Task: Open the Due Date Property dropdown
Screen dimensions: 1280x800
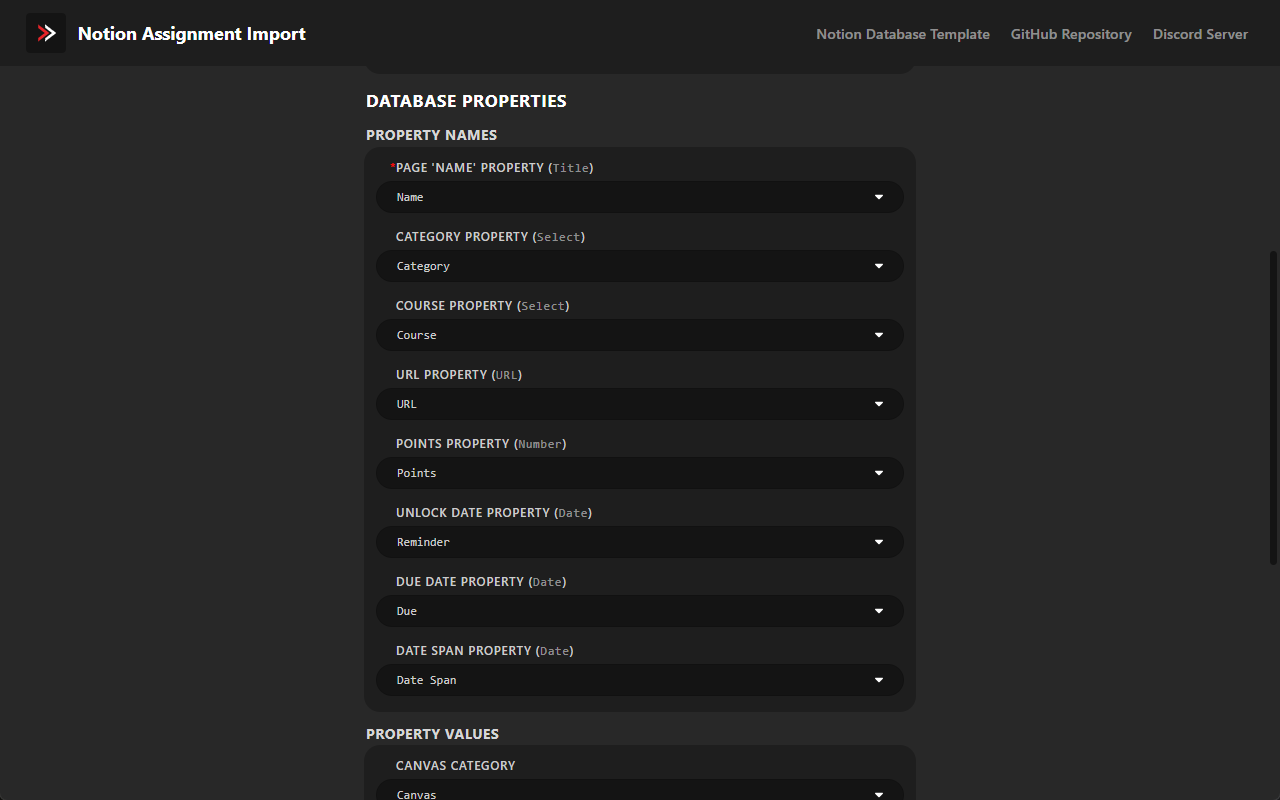Action: [640, 611]
